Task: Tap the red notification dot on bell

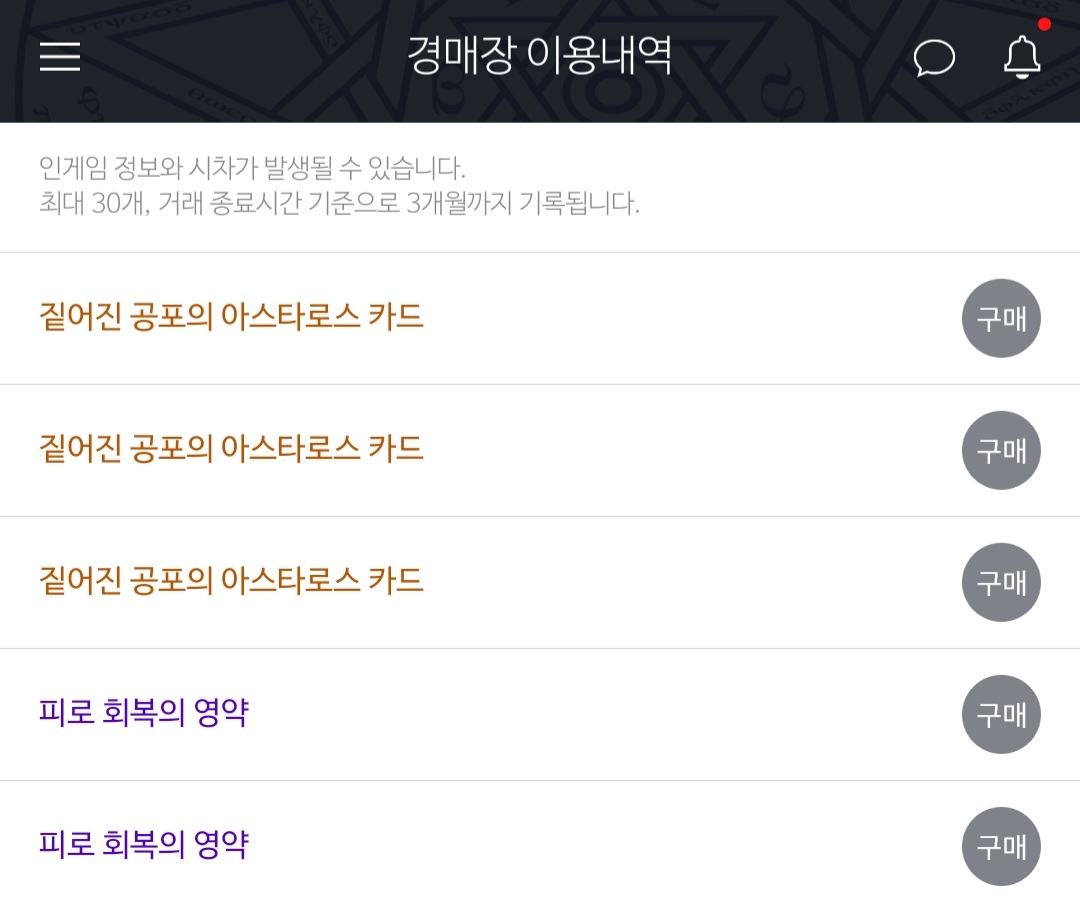Action: click(1044, 24)
